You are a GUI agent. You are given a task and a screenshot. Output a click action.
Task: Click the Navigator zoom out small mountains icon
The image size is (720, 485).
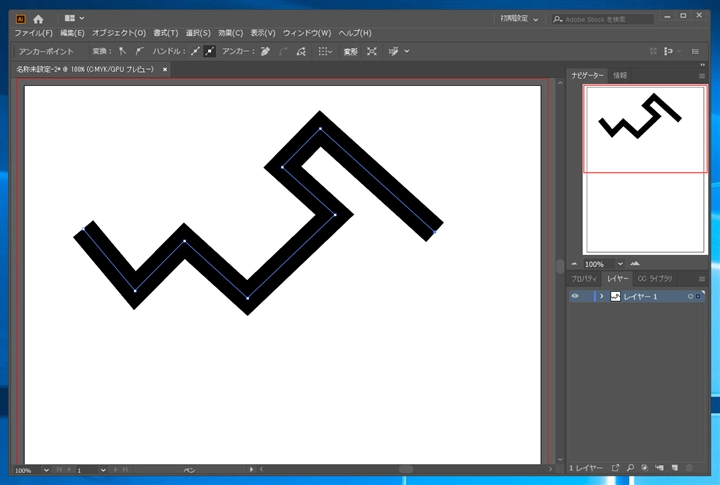pyautogui.click(x=574, y=264)
